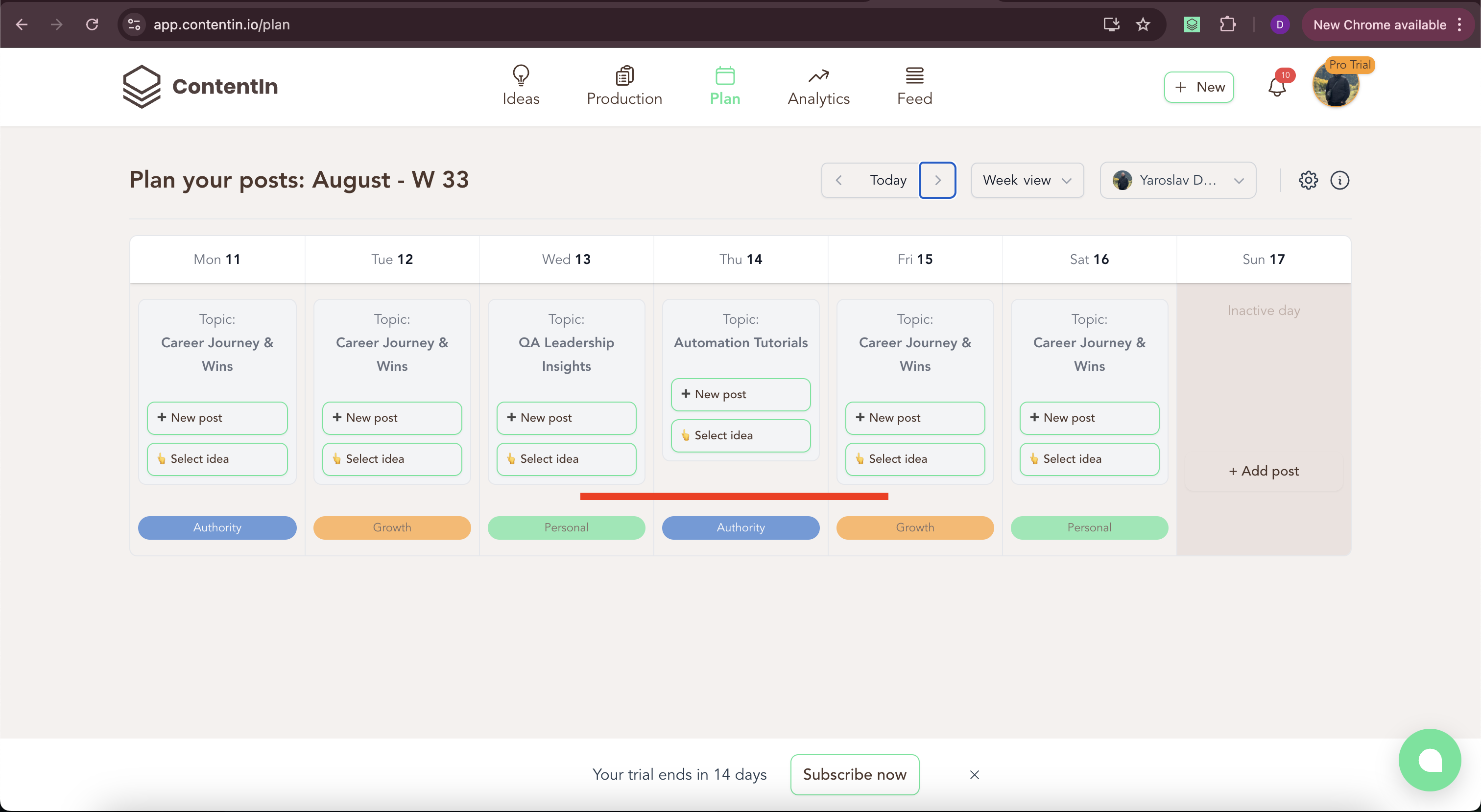Create New post on Fri 15
This screenshot has height=812, width=1481.
[915, 417]
